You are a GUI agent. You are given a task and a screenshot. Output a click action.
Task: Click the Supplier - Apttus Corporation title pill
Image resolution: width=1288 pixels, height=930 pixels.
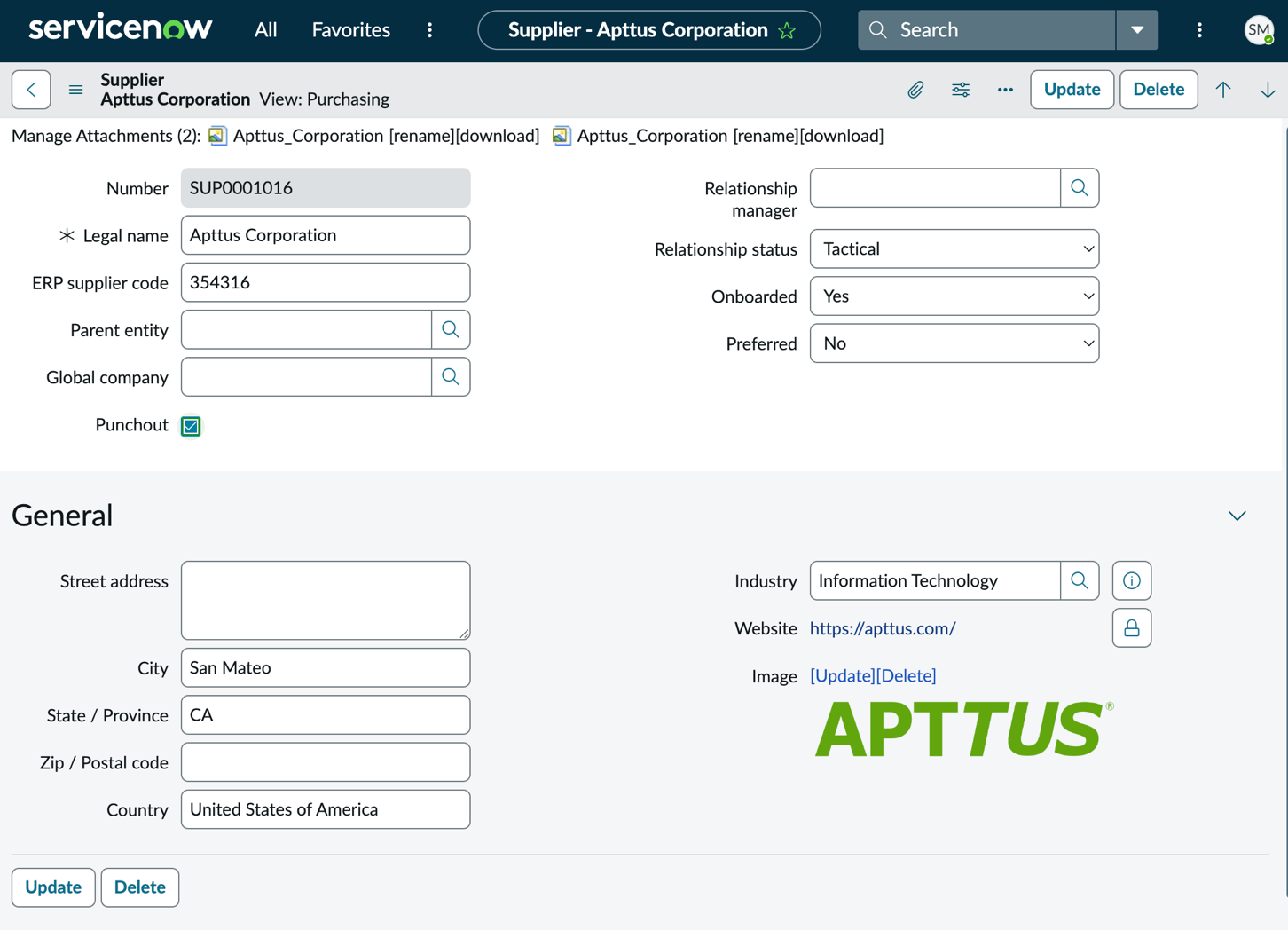point(649,30)
